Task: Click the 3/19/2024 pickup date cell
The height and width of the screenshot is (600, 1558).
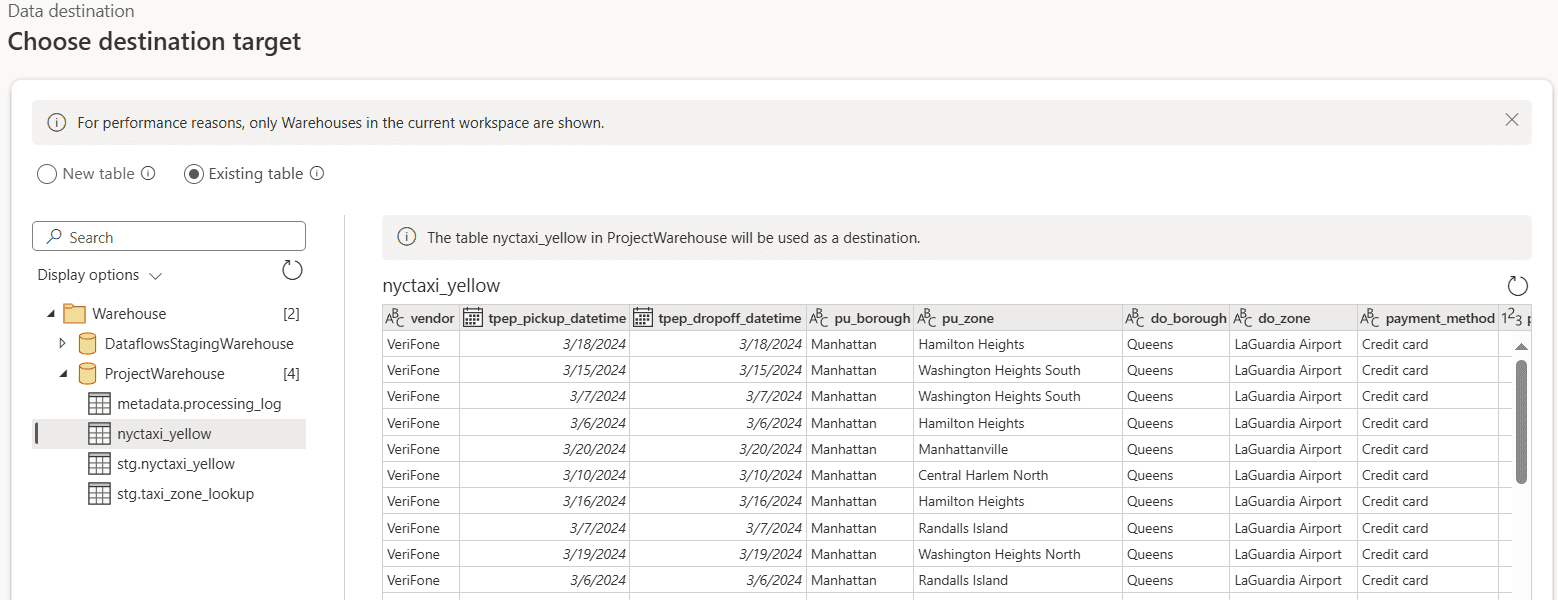Action: click(545, 554)
